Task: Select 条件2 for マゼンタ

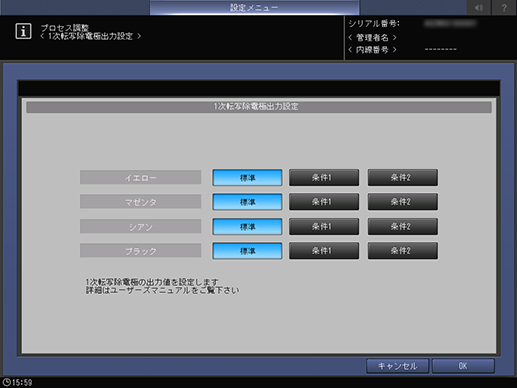Action: click(403, 202)
